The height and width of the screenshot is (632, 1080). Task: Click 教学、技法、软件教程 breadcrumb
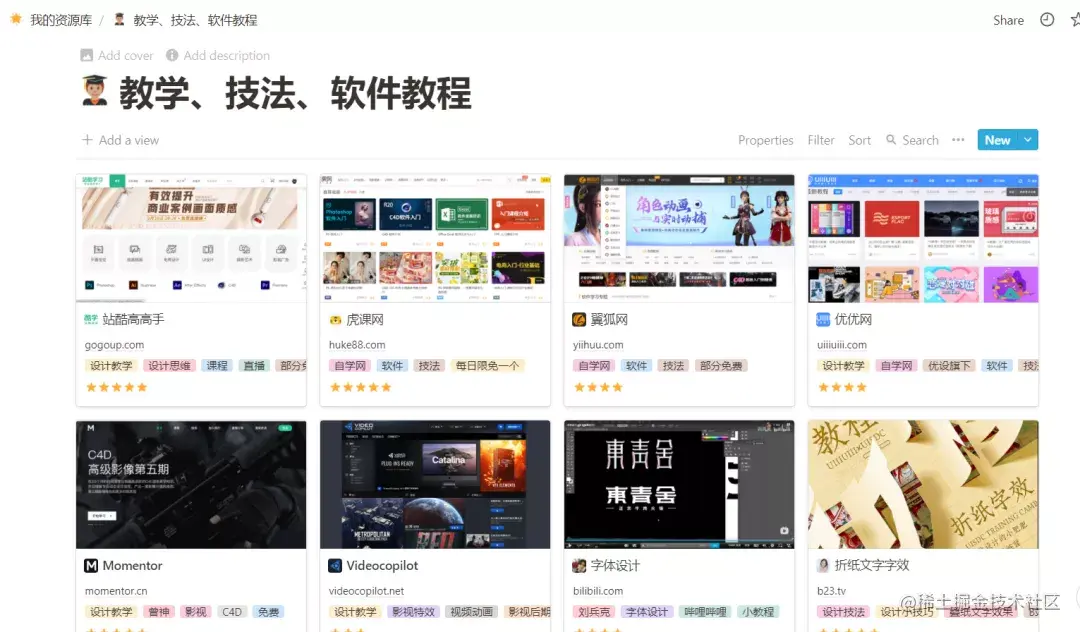point(195,20)
